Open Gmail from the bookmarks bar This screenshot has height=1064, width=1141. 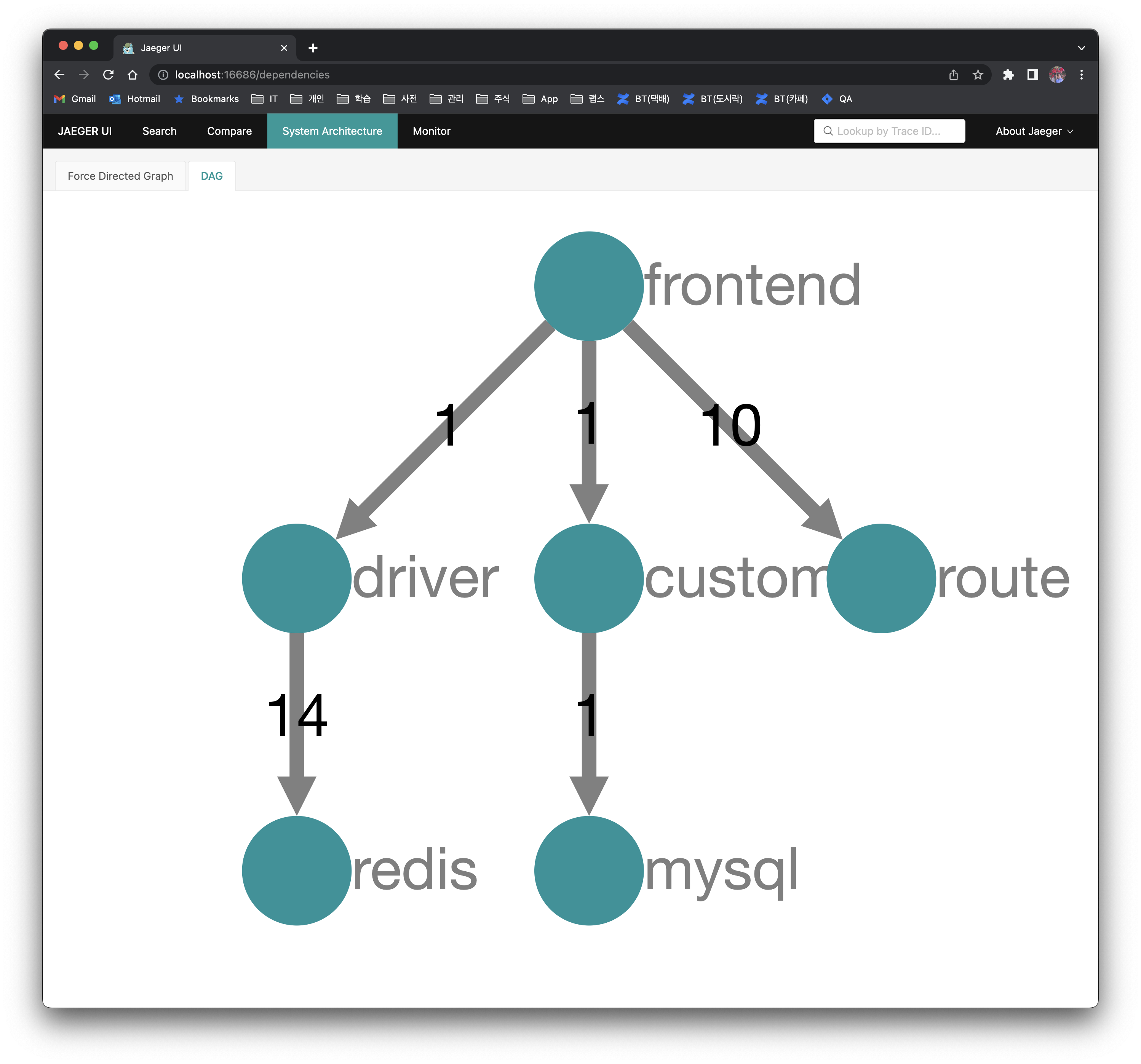click(75, 99)
